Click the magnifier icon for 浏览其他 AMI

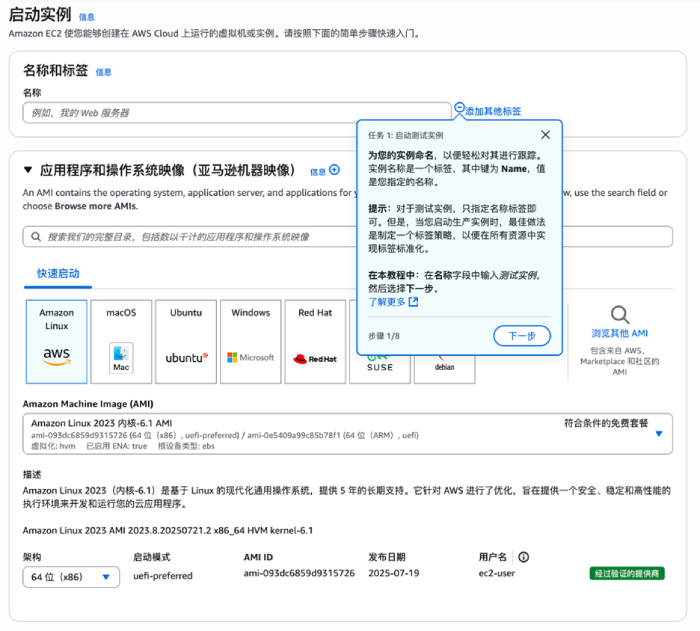[x=620, y=315]
